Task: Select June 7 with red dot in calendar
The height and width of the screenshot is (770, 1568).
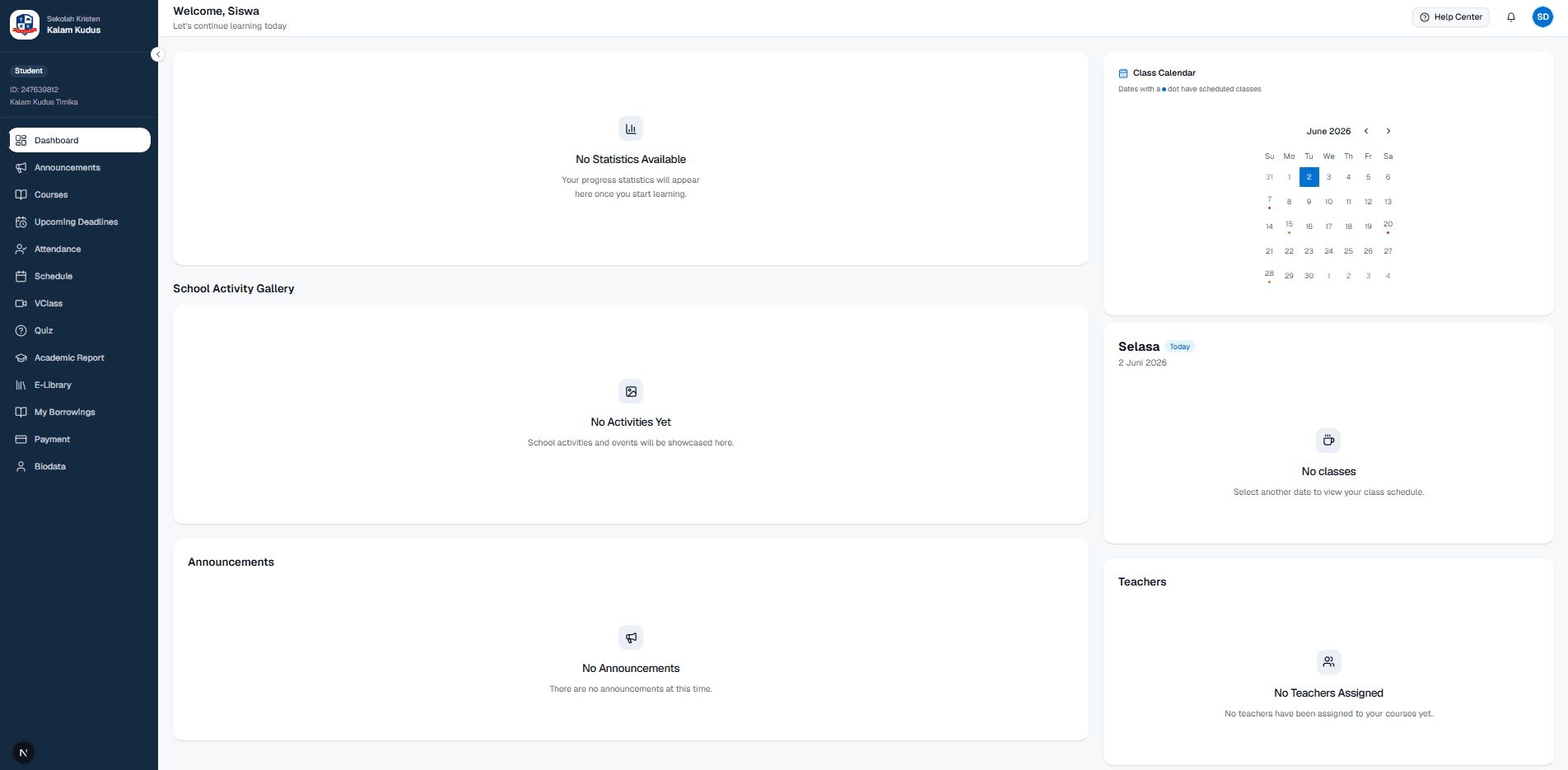Action: pos(1270,201)
